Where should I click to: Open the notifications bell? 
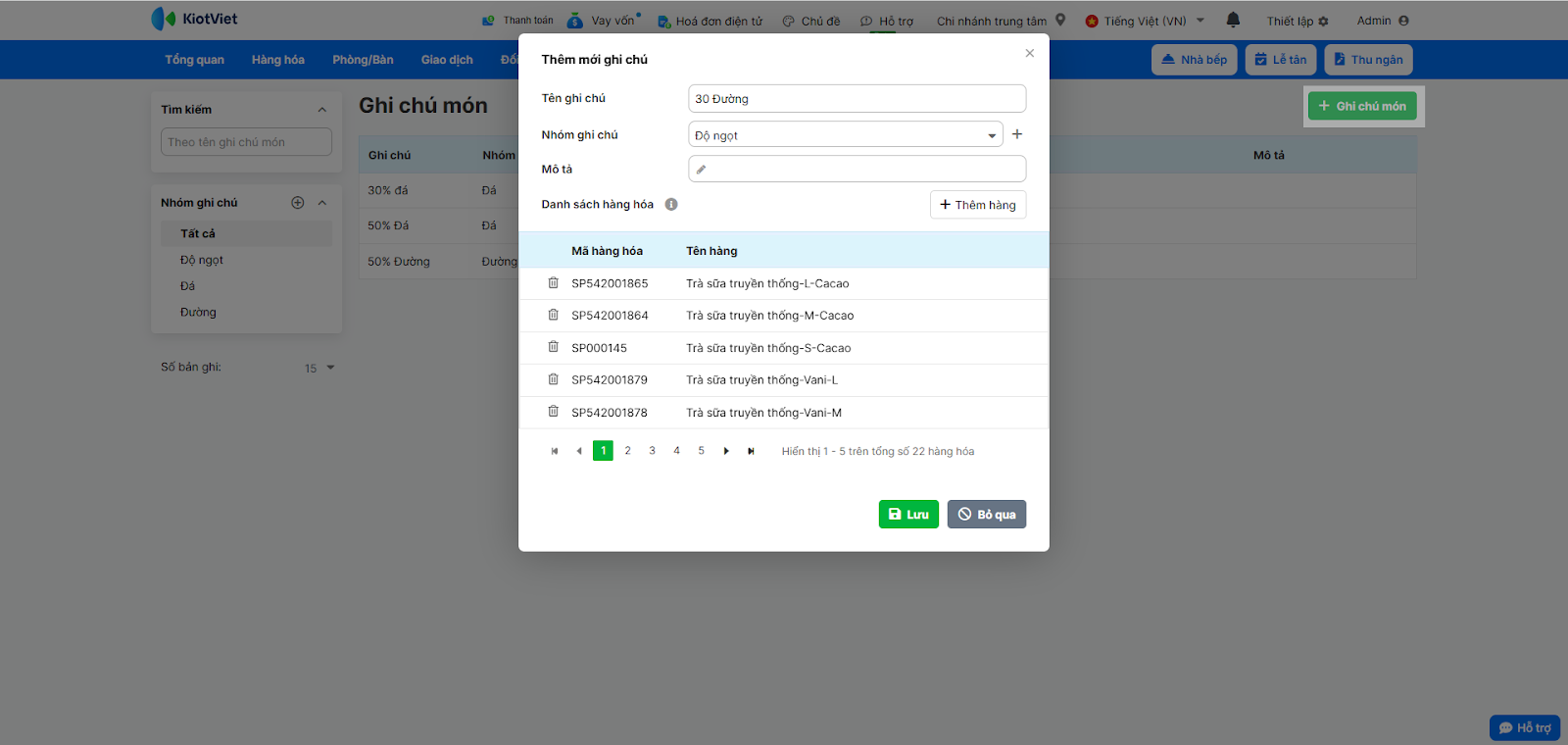(x=1233, y=20)
